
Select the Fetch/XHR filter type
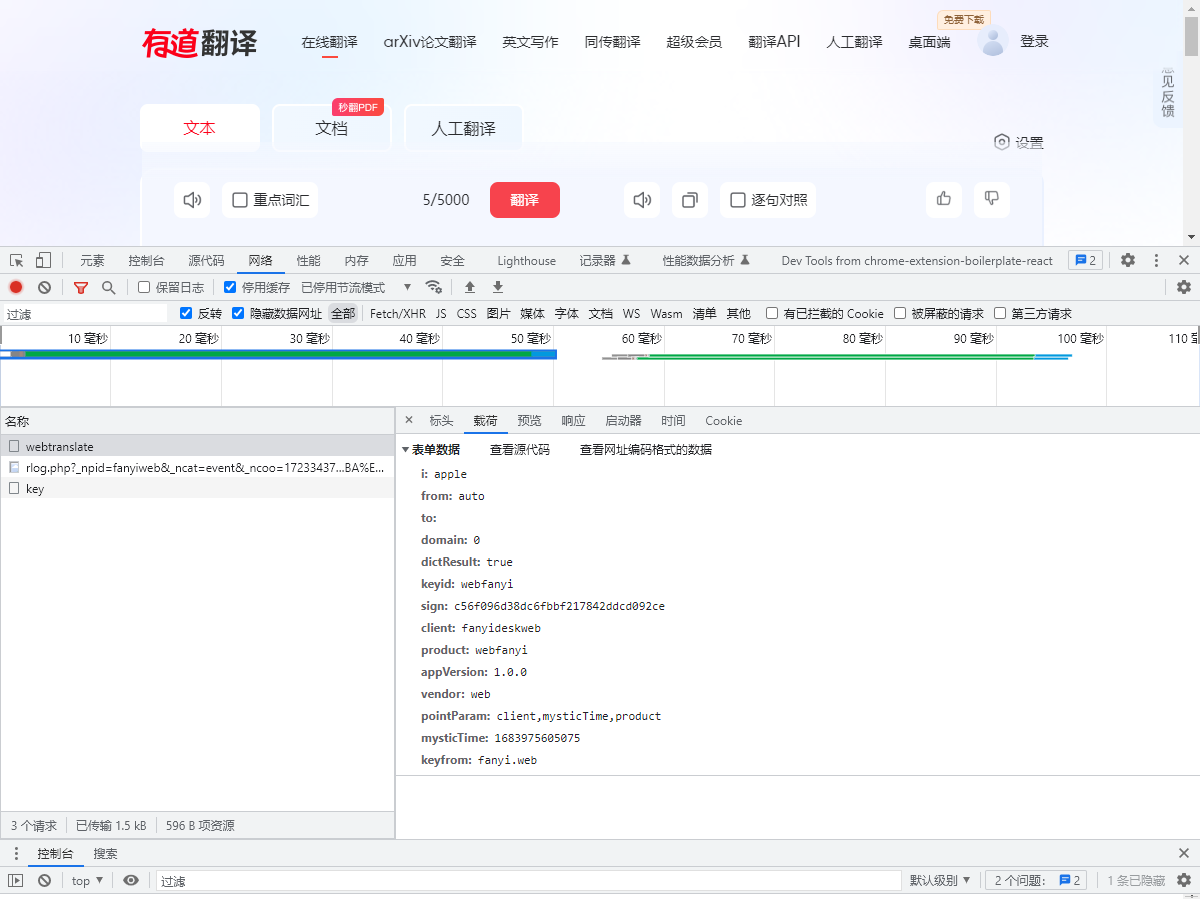tap(398, 314)
